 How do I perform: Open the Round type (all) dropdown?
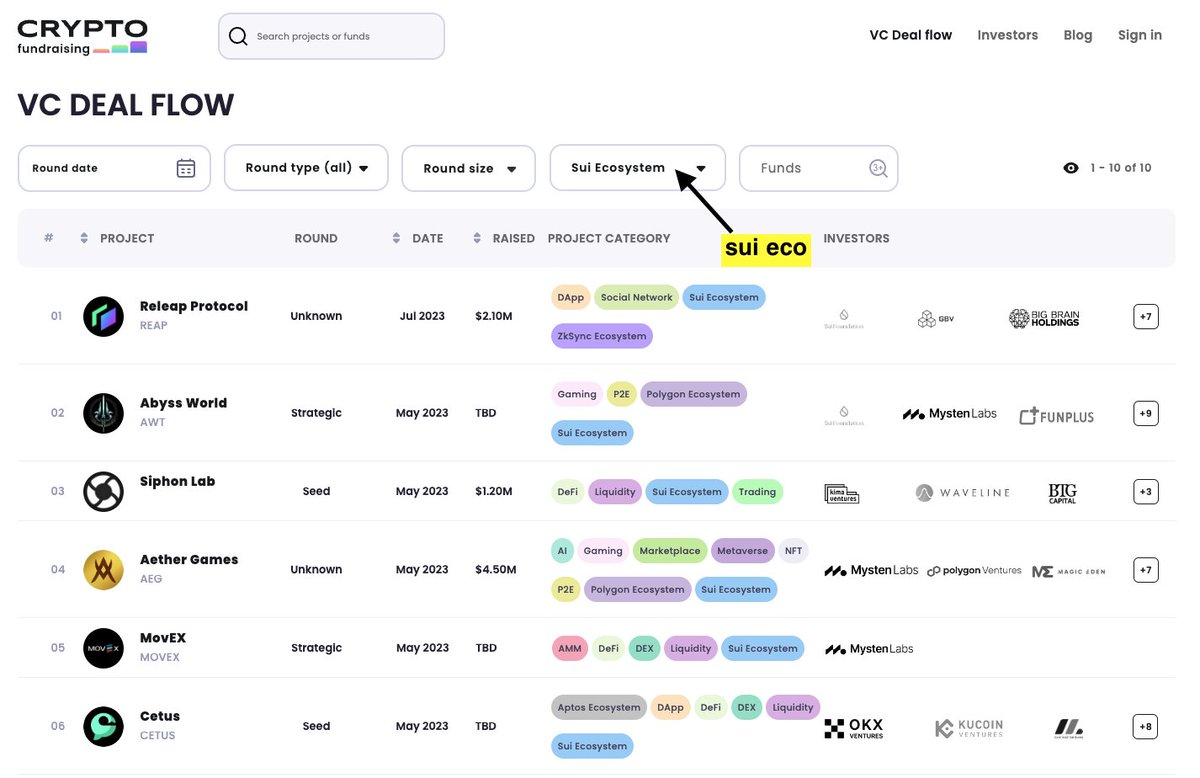click(306, 168)
